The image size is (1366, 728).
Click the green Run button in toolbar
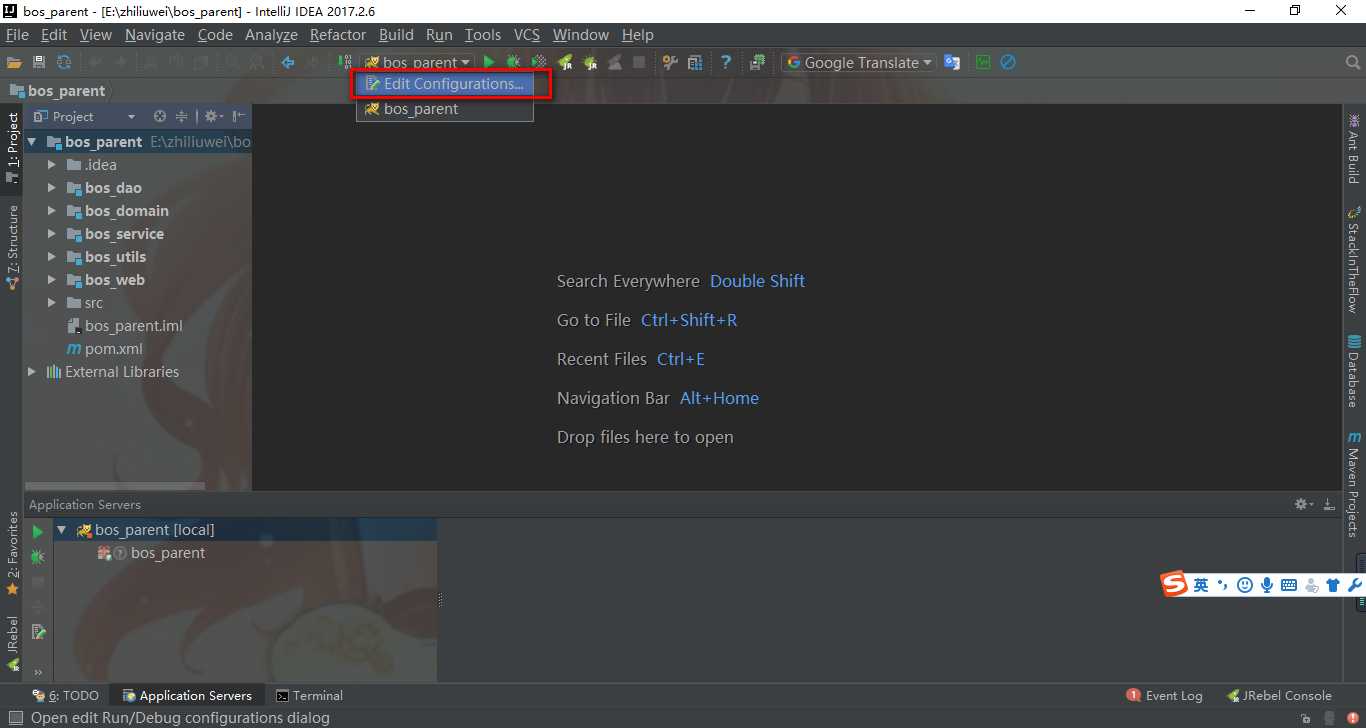tap(489, 62)
